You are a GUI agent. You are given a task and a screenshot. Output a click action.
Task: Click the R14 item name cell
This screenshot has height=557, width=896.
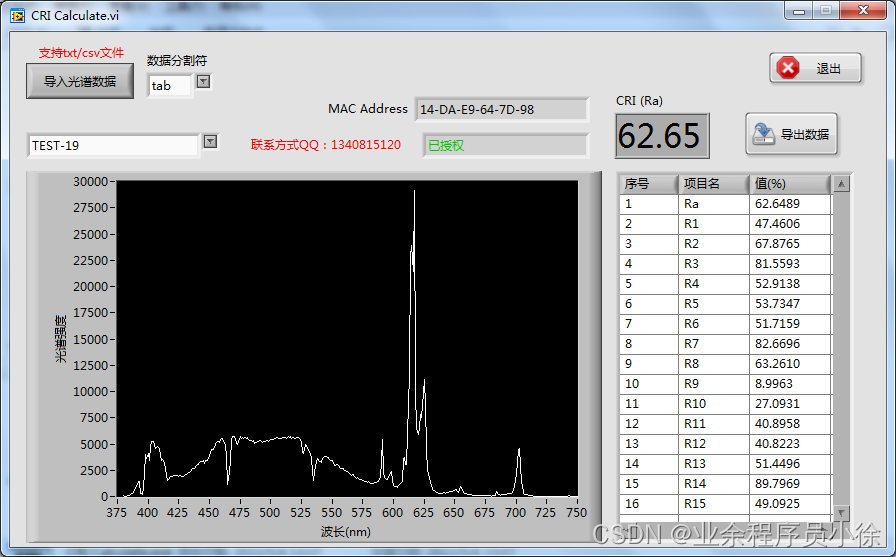click(714, 484)
